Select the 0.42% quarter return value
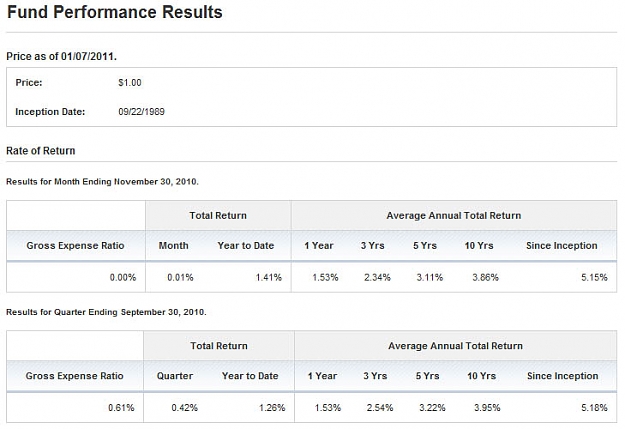Screen dimensions: 625x429 click(185, 408)
